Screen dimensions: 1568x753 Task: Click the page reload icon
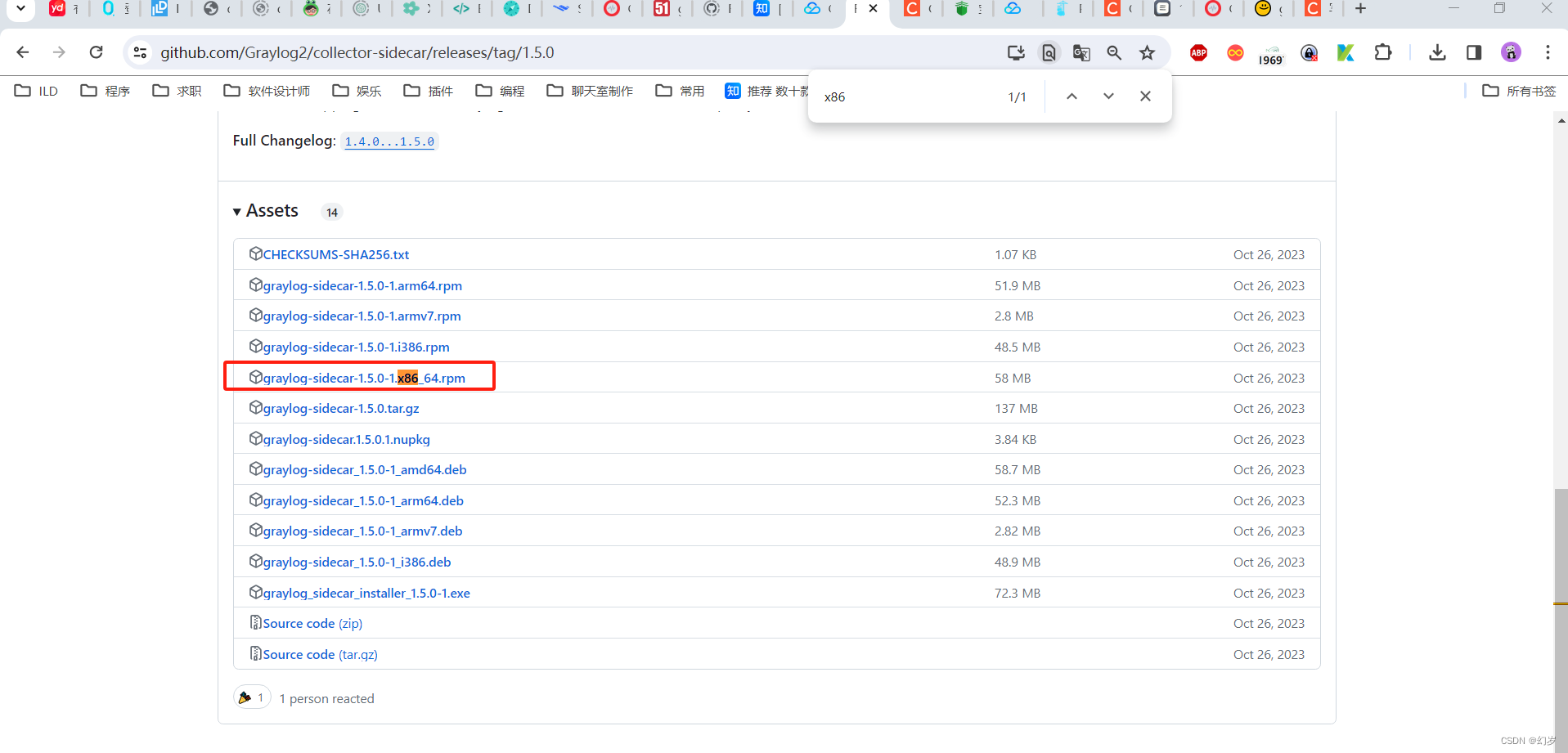coord(96,52)
